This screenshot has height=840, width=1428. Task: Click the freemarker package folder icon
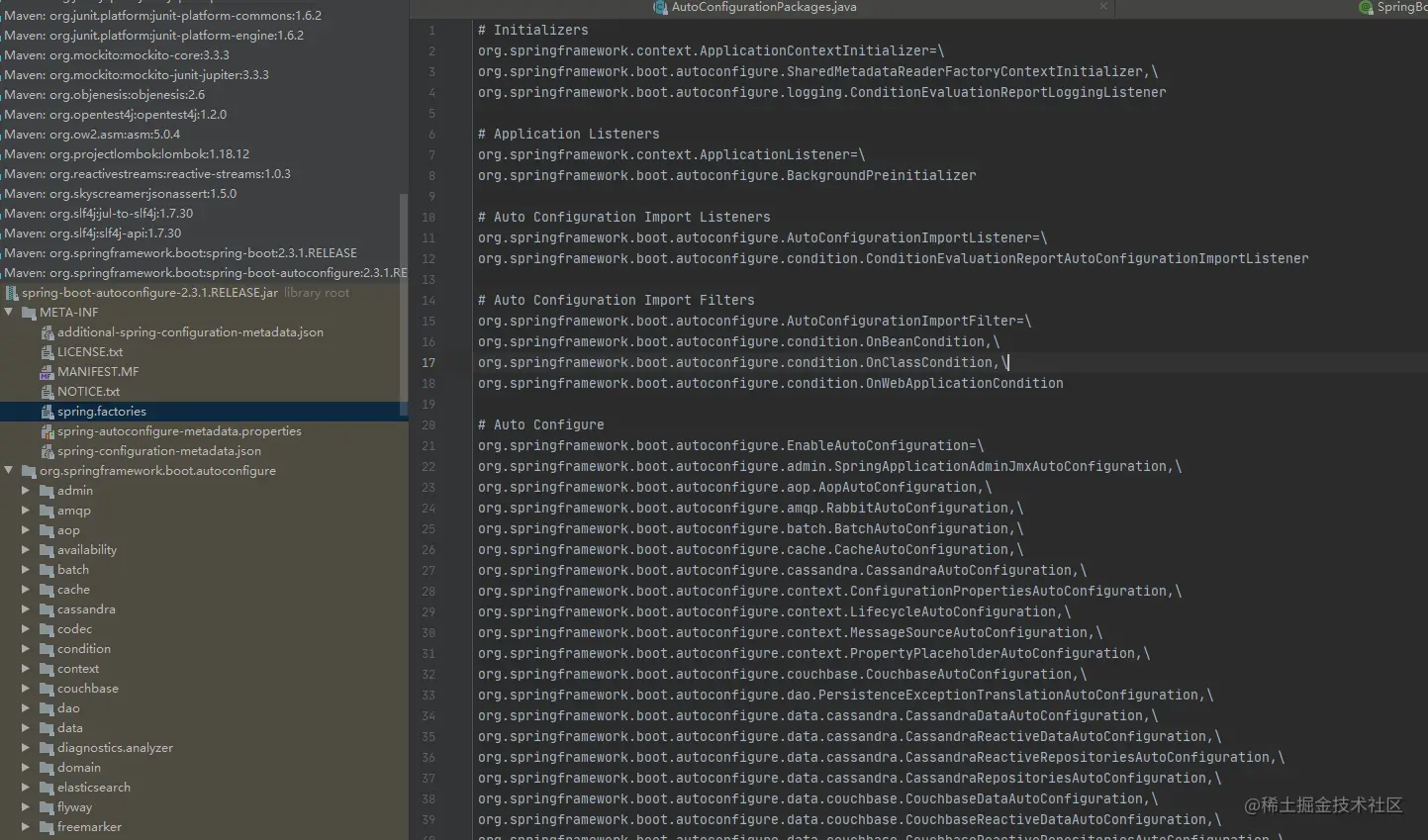click(x=47, y=827)
